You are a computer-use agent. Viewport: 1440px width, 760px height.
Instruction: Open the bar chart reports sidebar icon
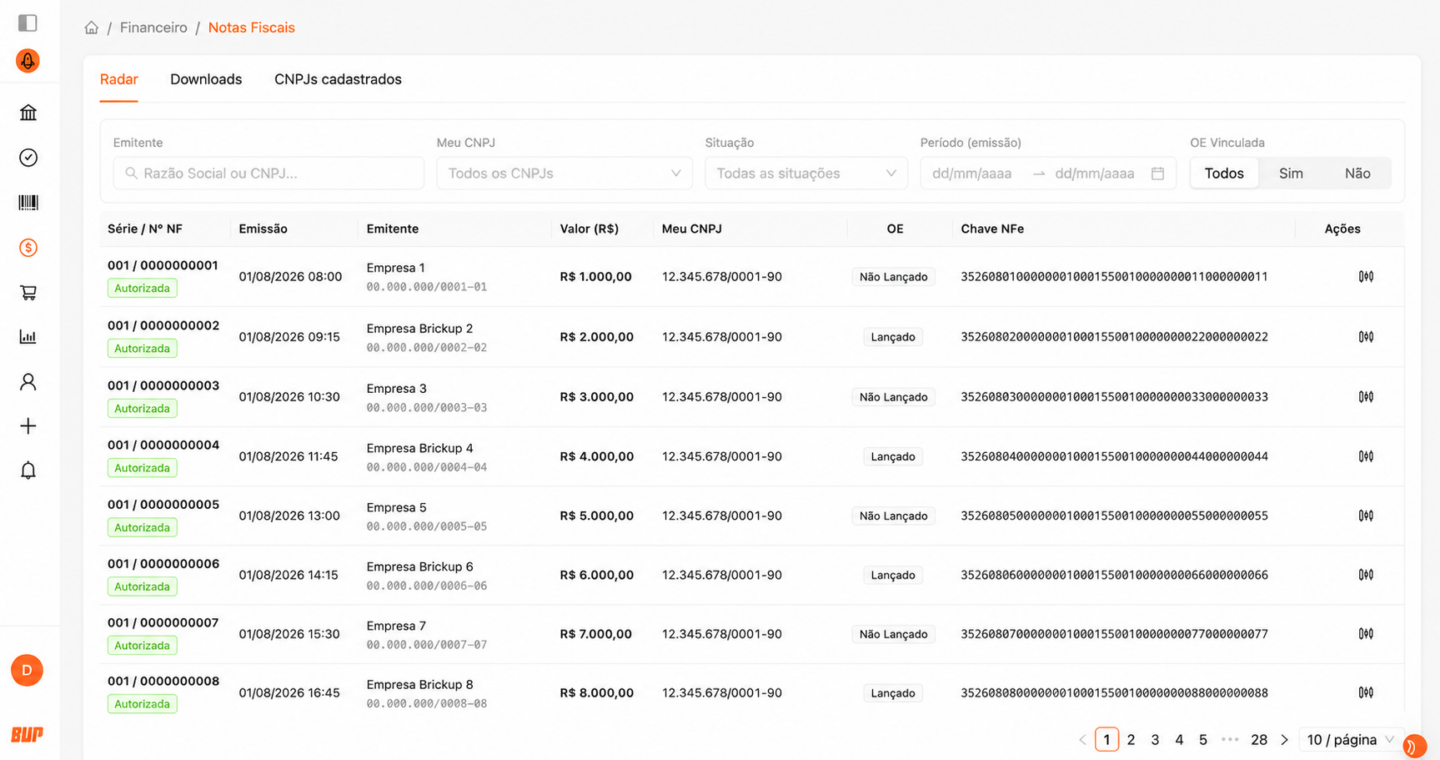(x=28, y=337)
